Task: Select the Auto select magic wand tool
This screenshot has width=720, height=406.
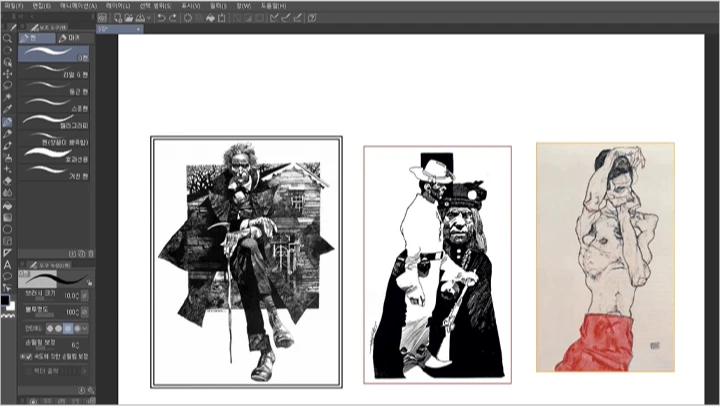Action: tap(7, 97)
